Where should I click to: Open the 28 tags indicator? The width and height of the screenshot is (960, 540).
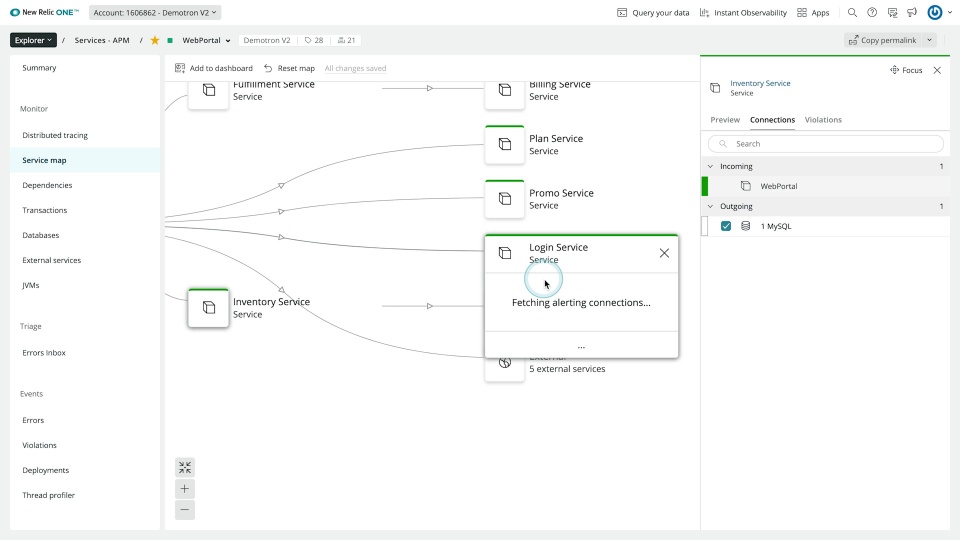pyautogui.click(x=314, y=40)
